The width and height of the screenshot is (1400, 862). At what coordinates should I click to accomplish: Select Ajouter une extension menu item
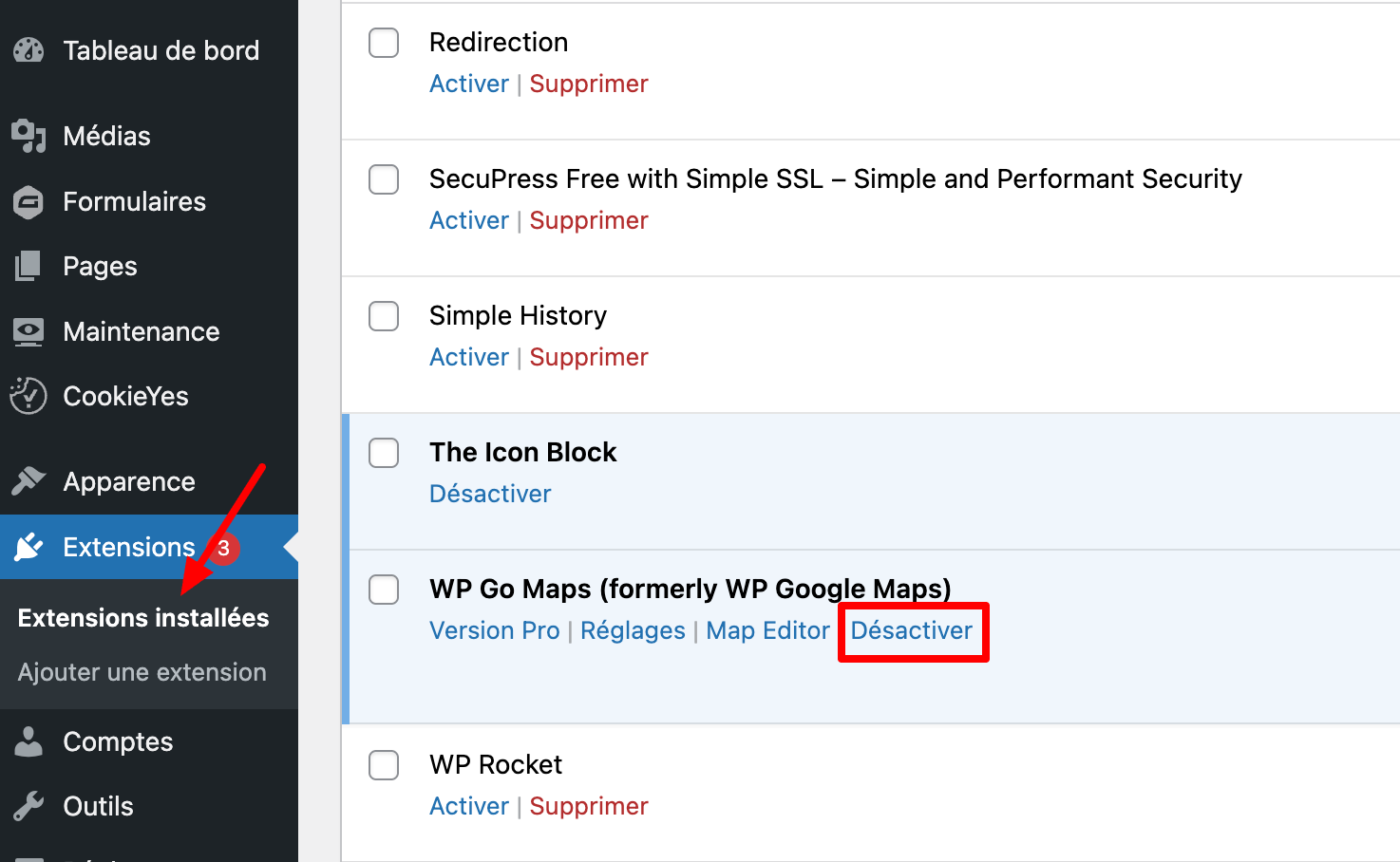(x=142, y=671)
